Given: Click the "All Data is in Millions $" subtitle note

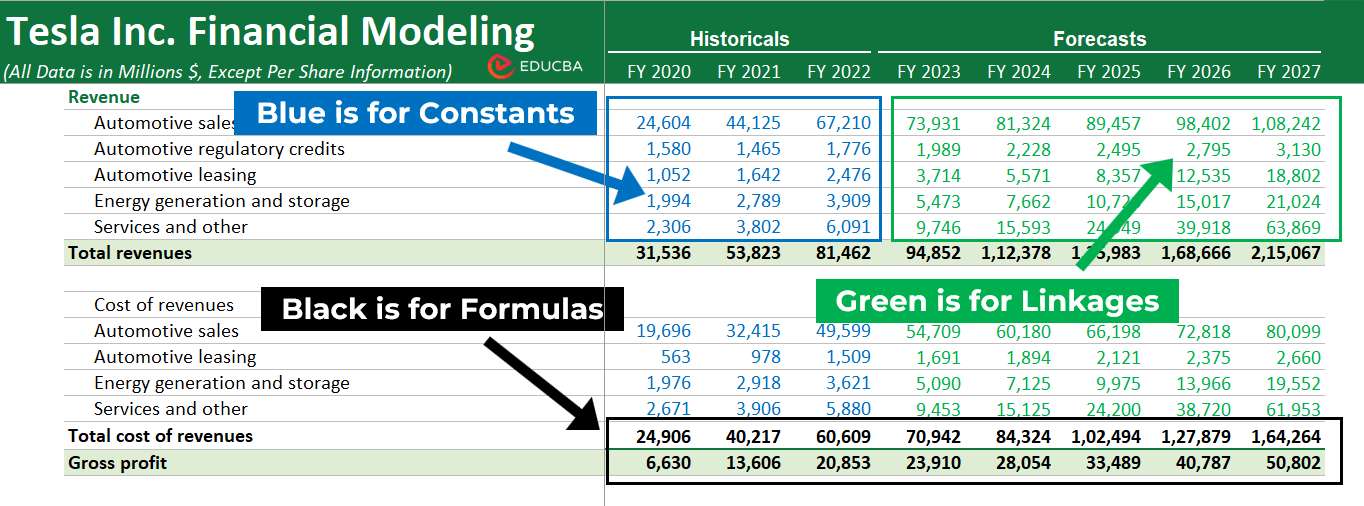Looking at the screenshot, I should [x=227, y=72].
